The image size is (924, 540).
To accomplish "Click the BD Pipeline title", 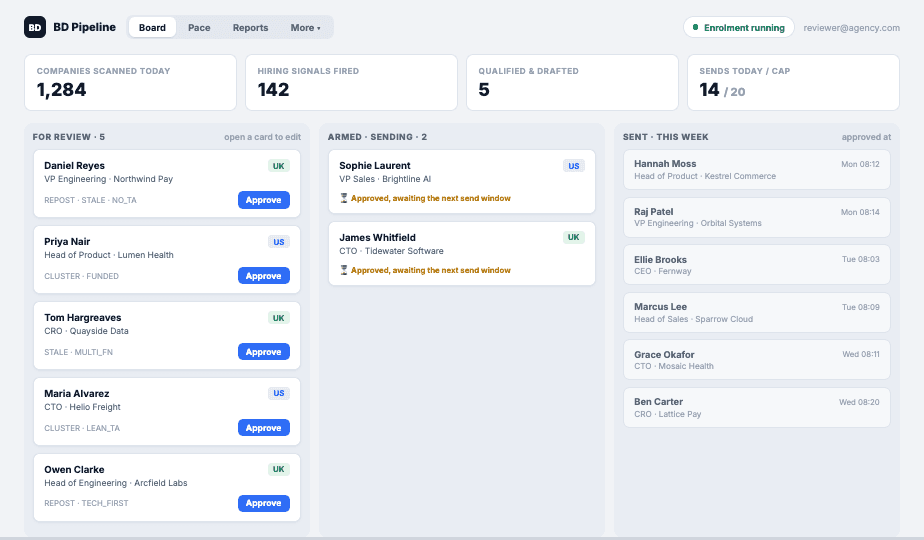I will click(x=84, y=27).
